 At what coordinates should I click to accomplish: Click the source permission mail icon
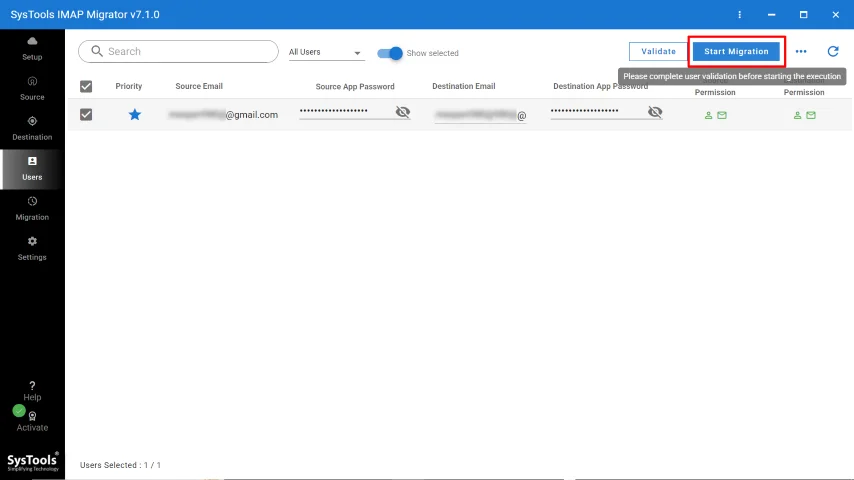click(722, 115)
